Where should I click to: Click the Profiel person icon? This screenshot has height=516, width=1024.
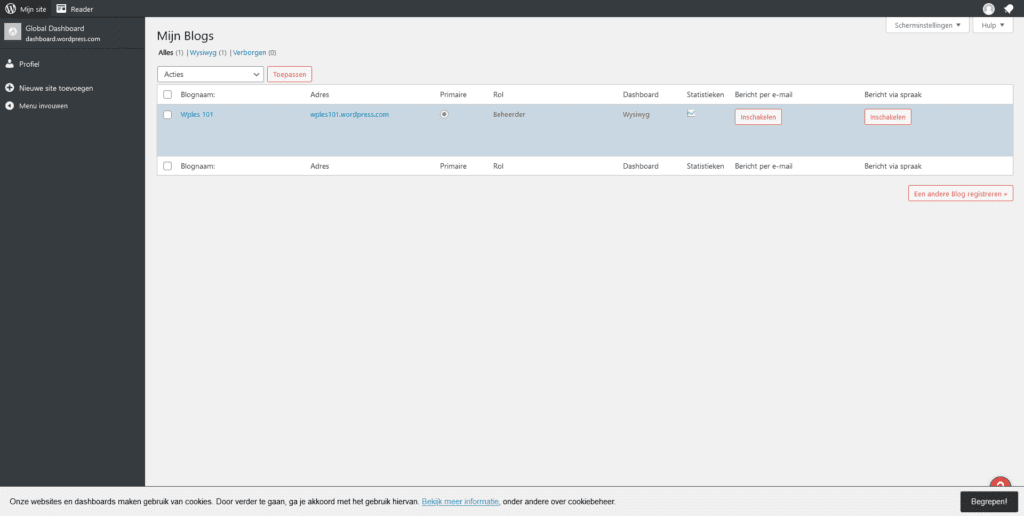10,64
